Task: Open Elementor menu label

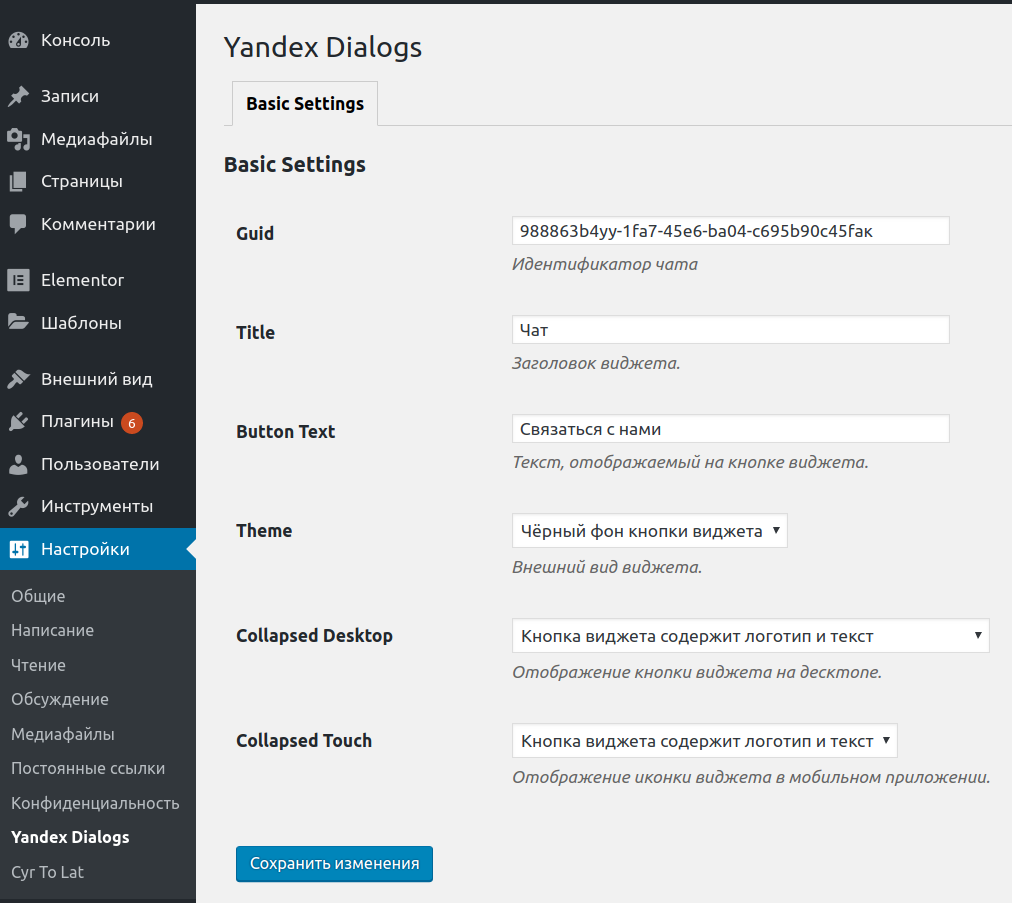Action: pyautogui.click(x=83, y=280)
